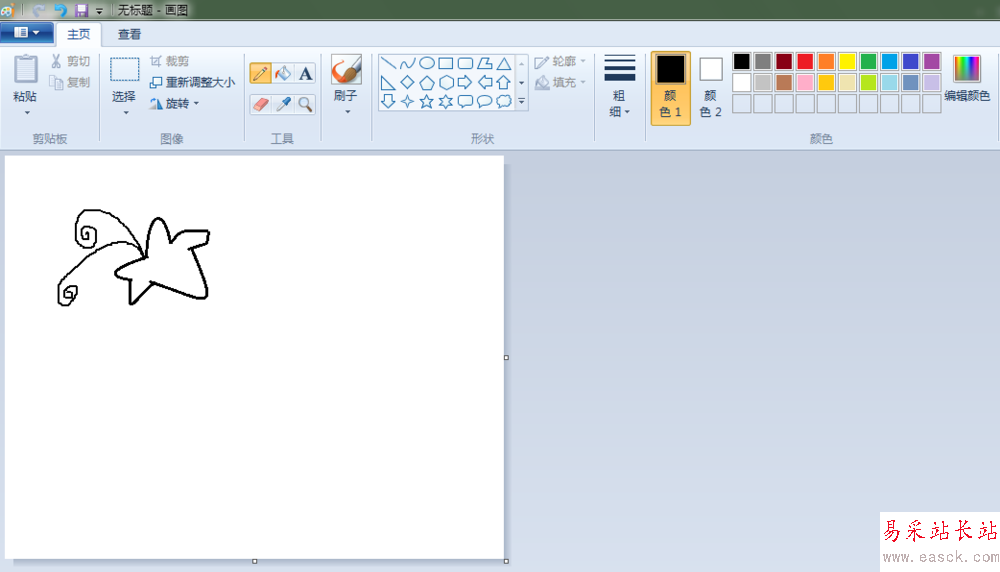Image resolution: width=1000 pixels, height=572 pixels.
Task: Click the rectangular Select tool icon
Action: point(124,69)
